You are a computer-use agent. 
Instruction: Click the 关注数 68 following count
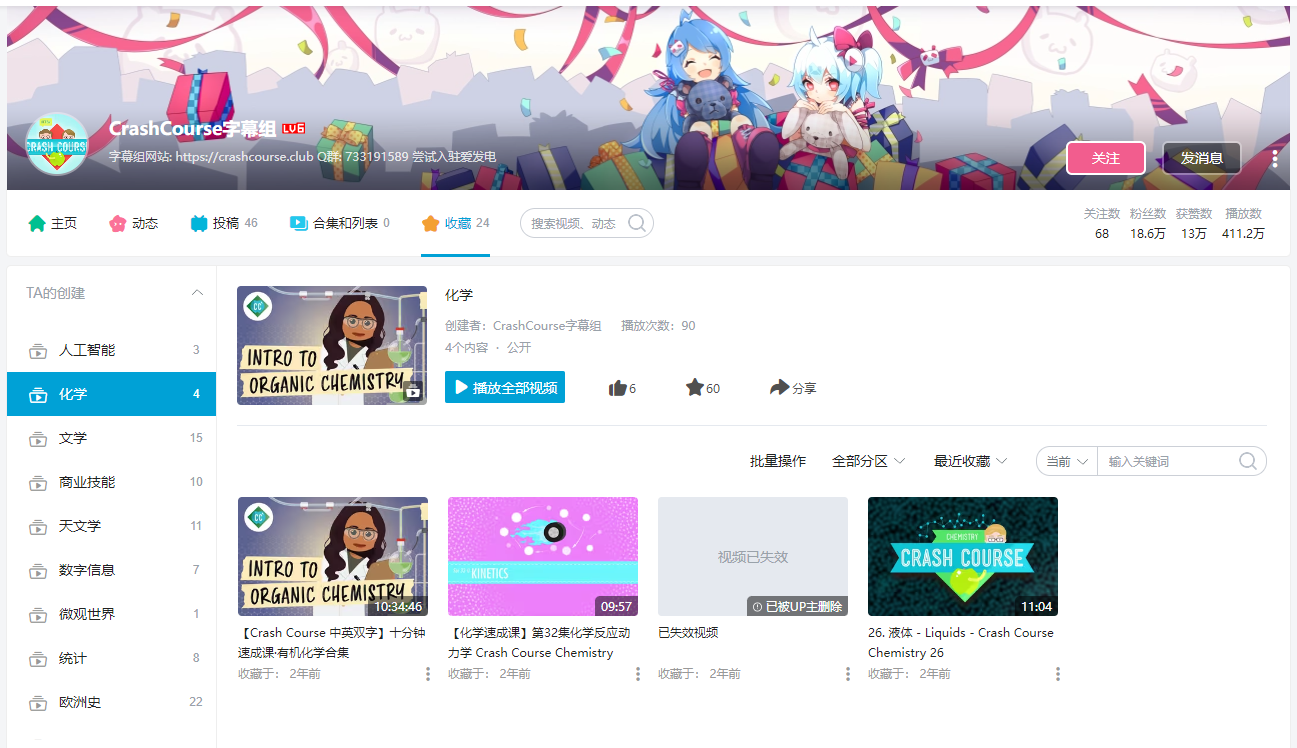(x=1102, y=224)
